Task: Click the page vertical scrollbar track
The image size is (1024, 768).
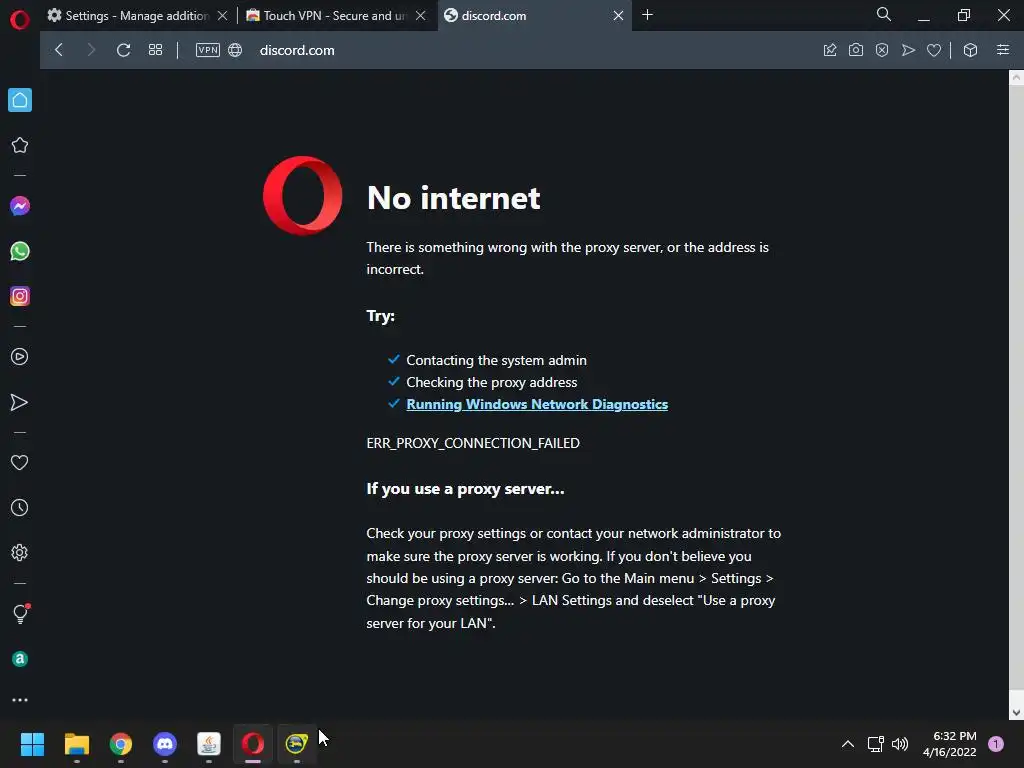Action: point(1016,394)
